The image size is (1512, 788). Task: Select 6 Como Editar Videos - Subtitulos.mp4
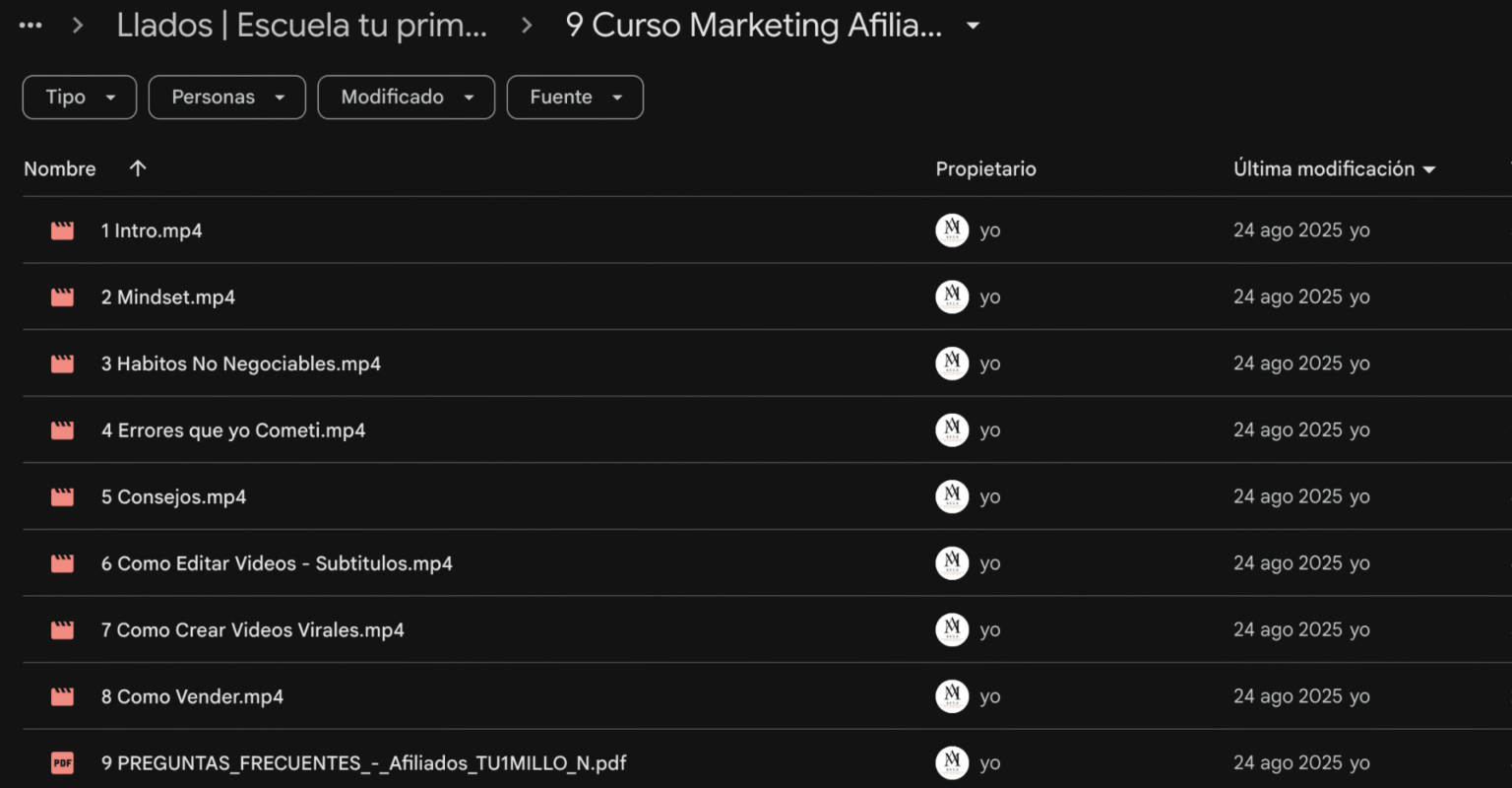point(277,564)
